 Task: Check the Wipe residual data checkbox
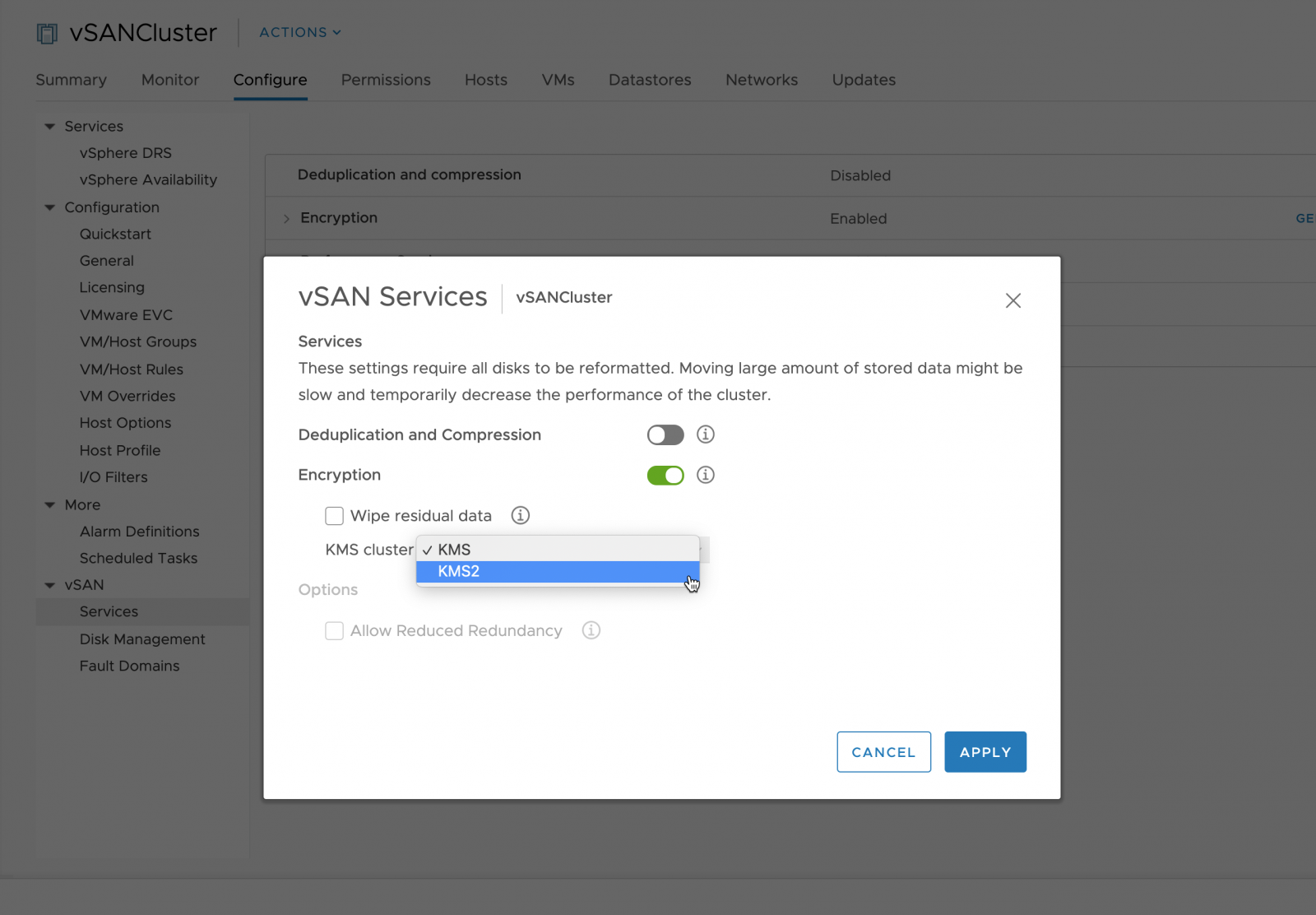[x=334, y=516]
